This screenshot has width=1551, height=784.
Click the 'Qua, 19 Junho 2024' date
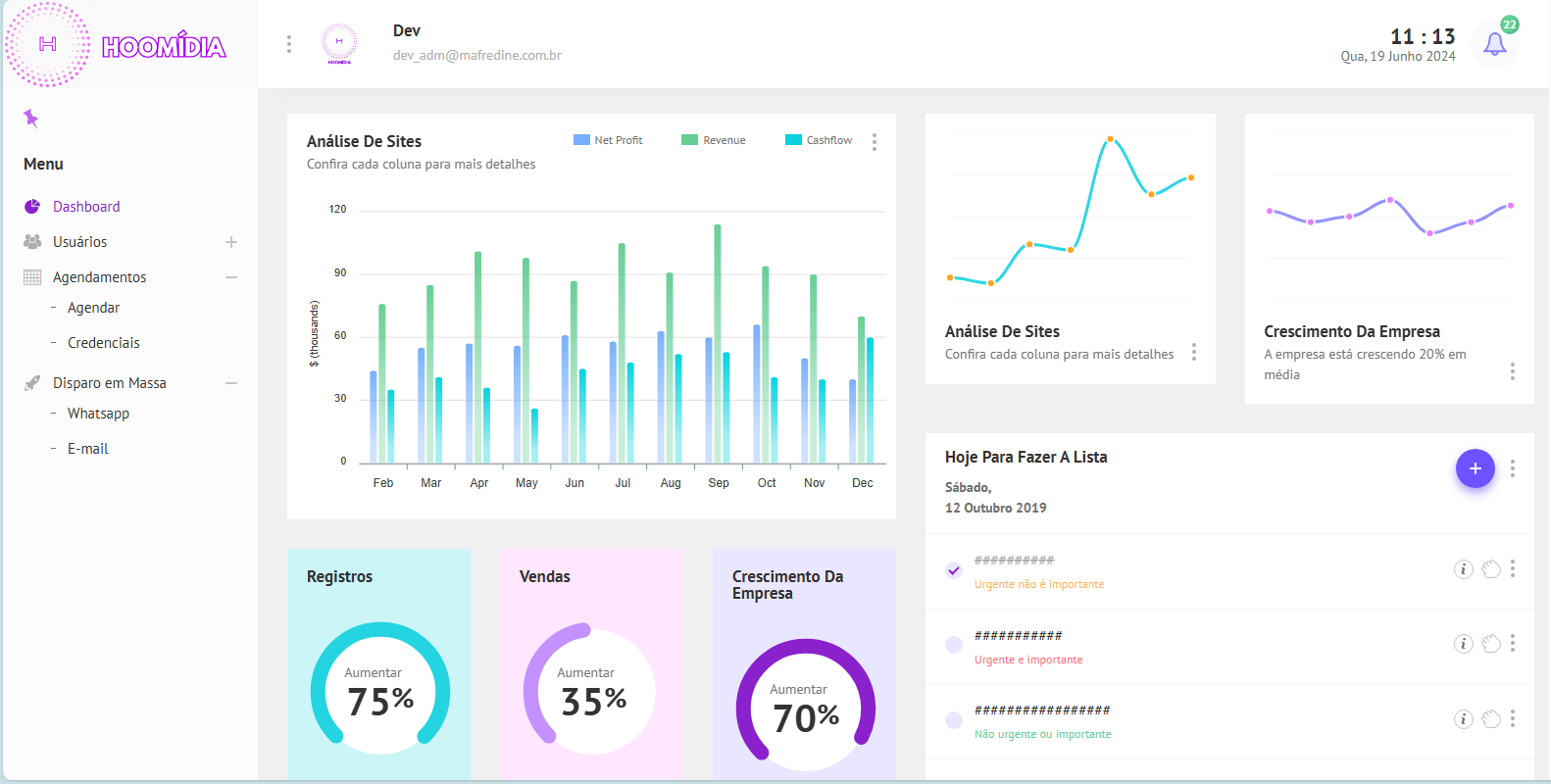click(x=1398, y=57)
